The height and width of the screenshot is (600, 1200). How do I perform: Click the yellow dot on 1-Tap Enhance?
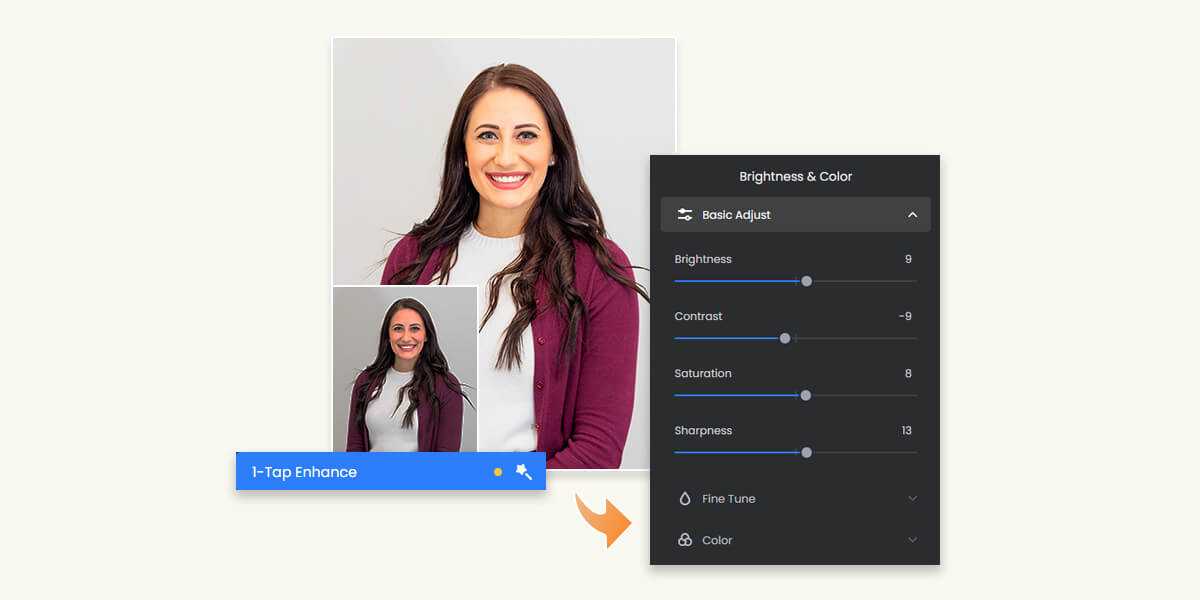tap(498, 472)
